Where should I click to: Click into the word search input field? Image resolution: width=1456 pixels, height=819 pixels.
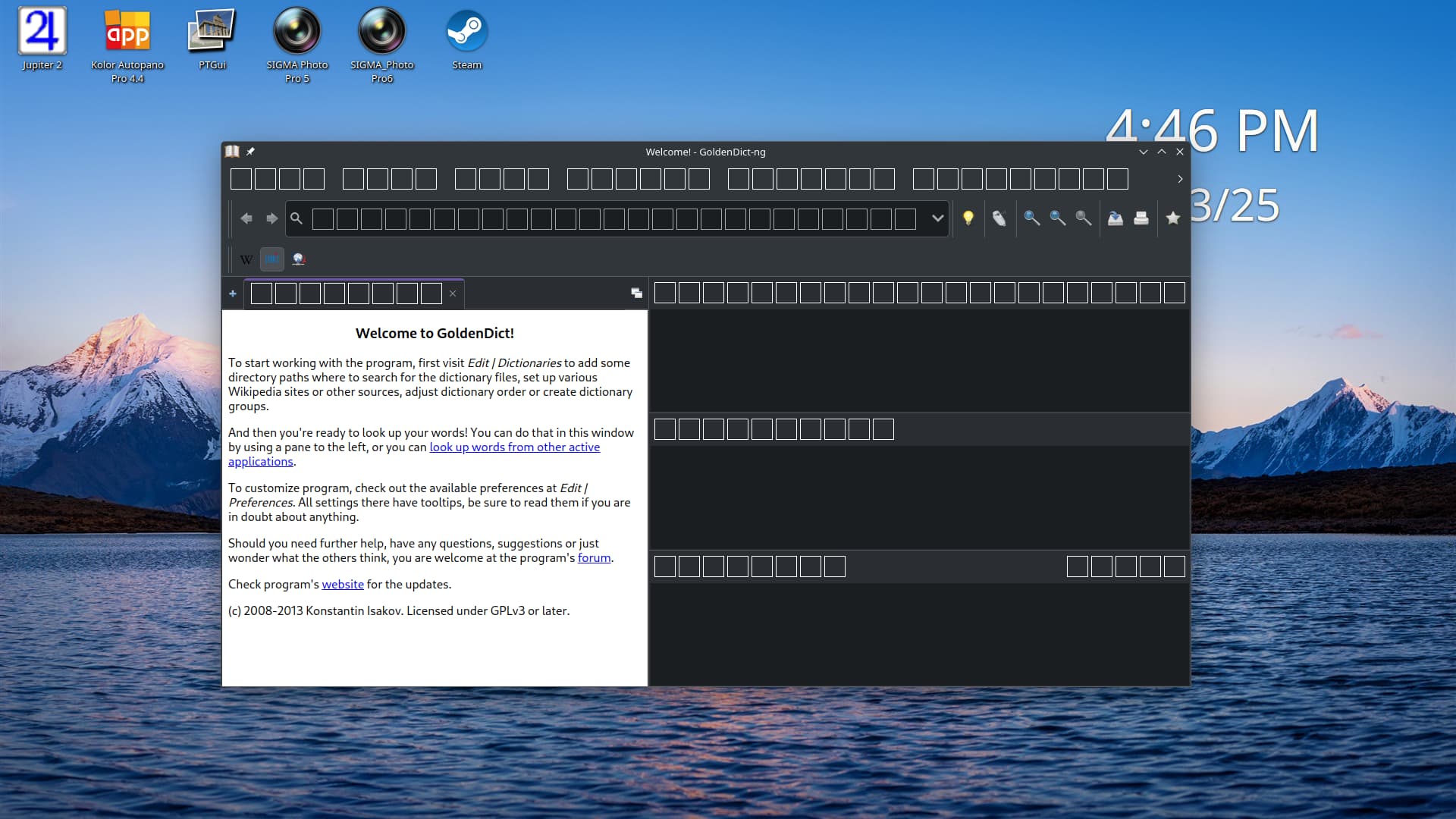[616, 219]
